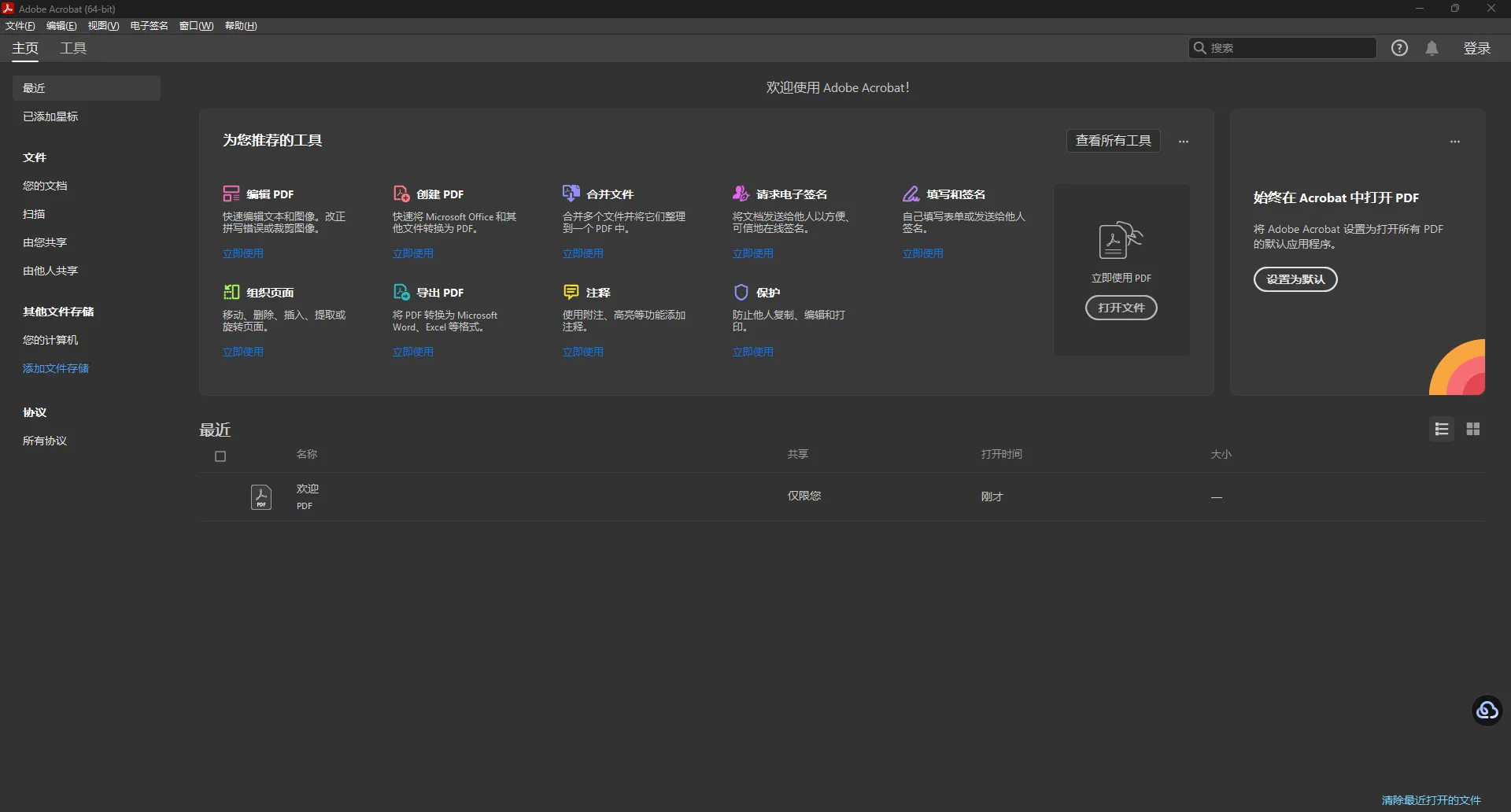The width and height of the screenshot is (1511, 812).
Task: Click the PDF hand icon above 立即使用 PDF
Action: pyautogui.click(x=1121, y=240)
